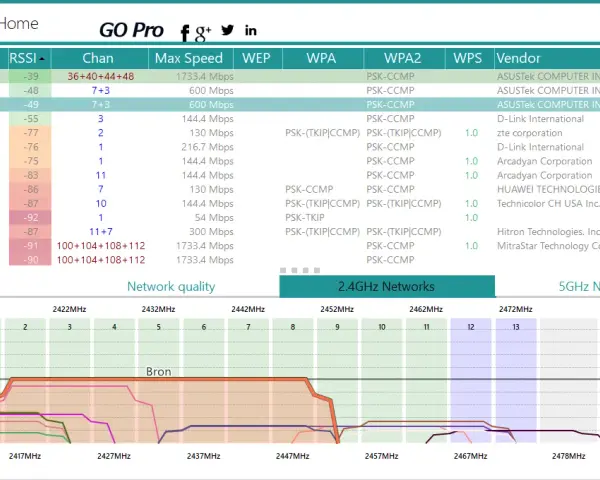Image resolution: width=600 pixels, height=480 pixels.
Task: Click the 2467MHz frequency label
Action: tap(470, 456)
